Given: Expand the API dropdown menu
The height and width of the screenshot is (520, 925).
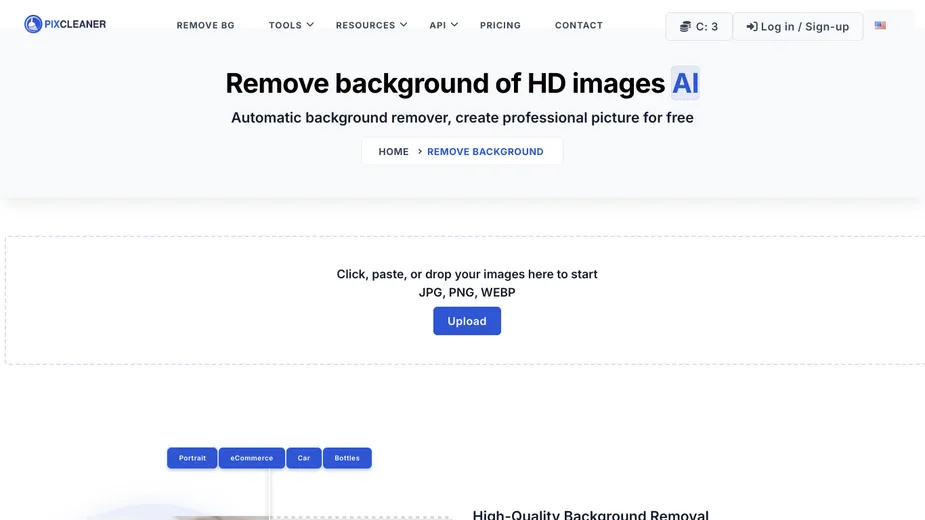Looking at the screenshot, I should 443,25.
